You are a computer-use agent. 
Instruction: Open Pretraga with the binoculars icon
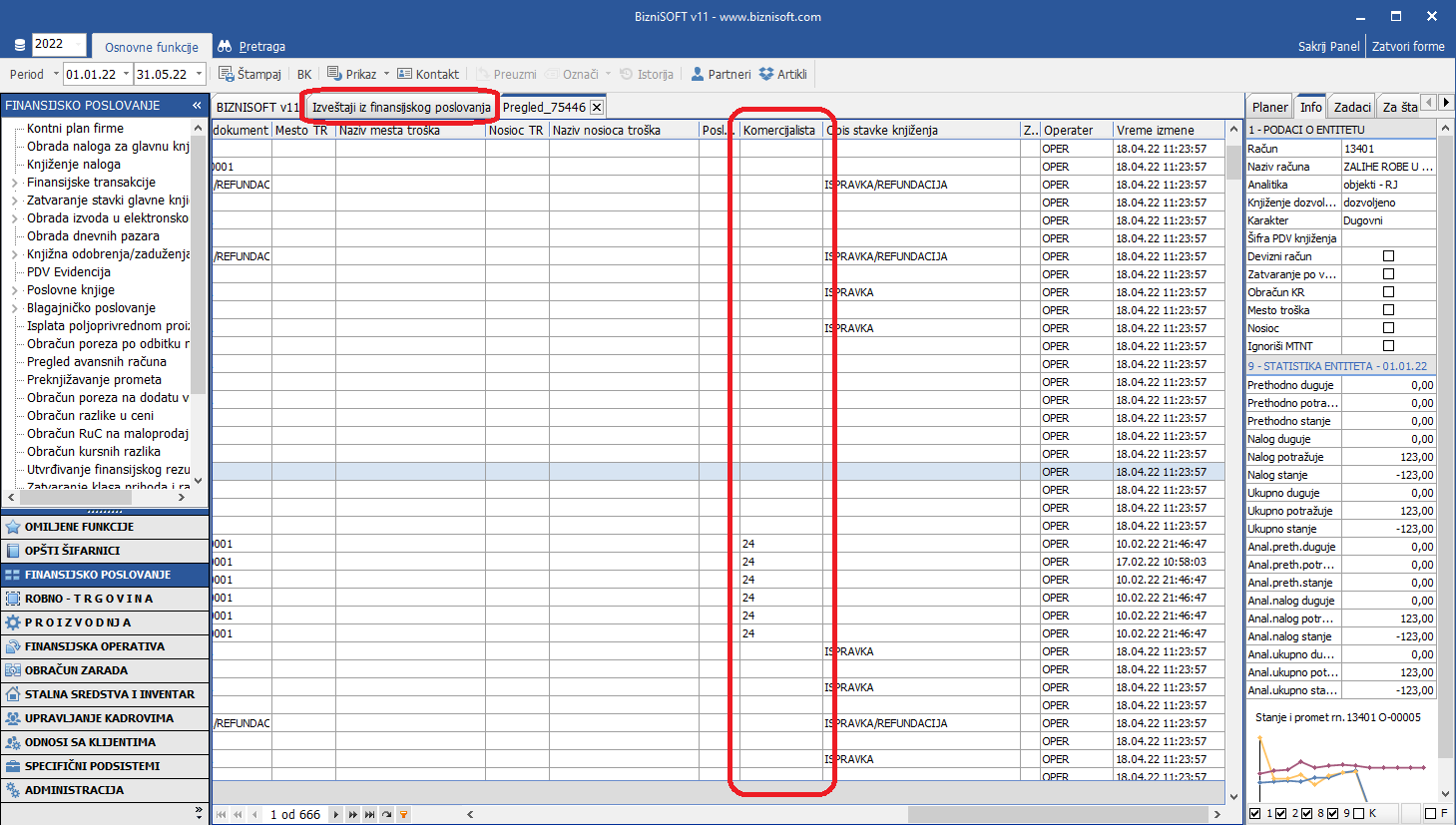(x=225, y=46)
